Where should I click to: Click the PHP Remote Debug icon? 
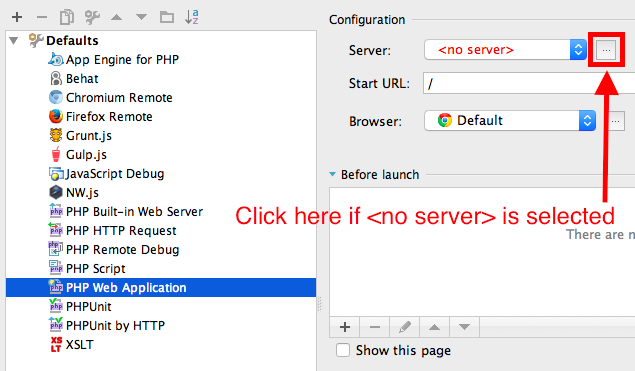coord(56,249)
